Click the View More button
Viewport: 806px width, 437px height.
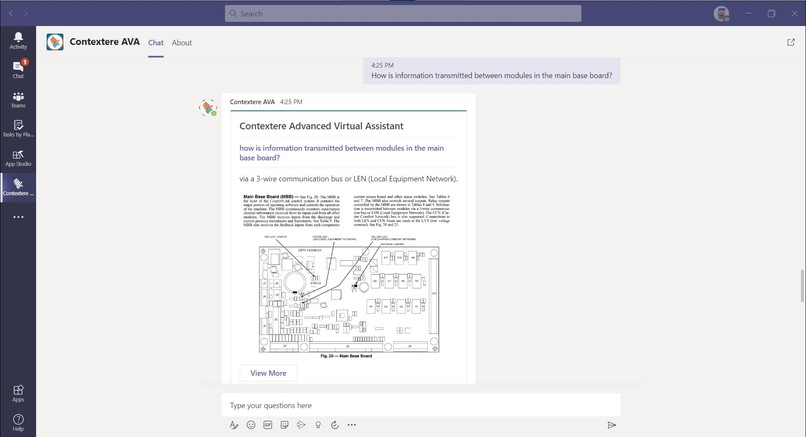tap(268, 373)
